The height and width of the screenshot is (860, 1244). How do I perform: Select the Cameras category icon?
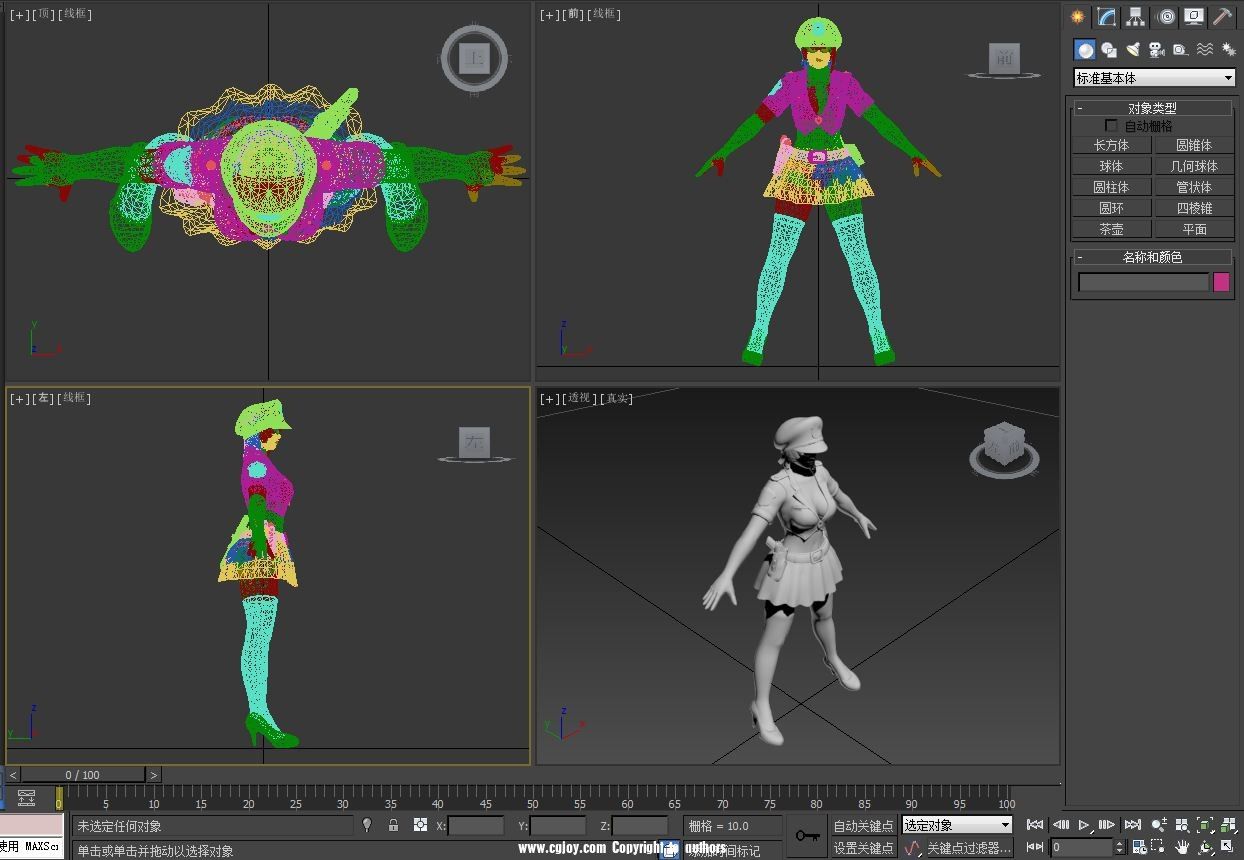coord(1156,49)
